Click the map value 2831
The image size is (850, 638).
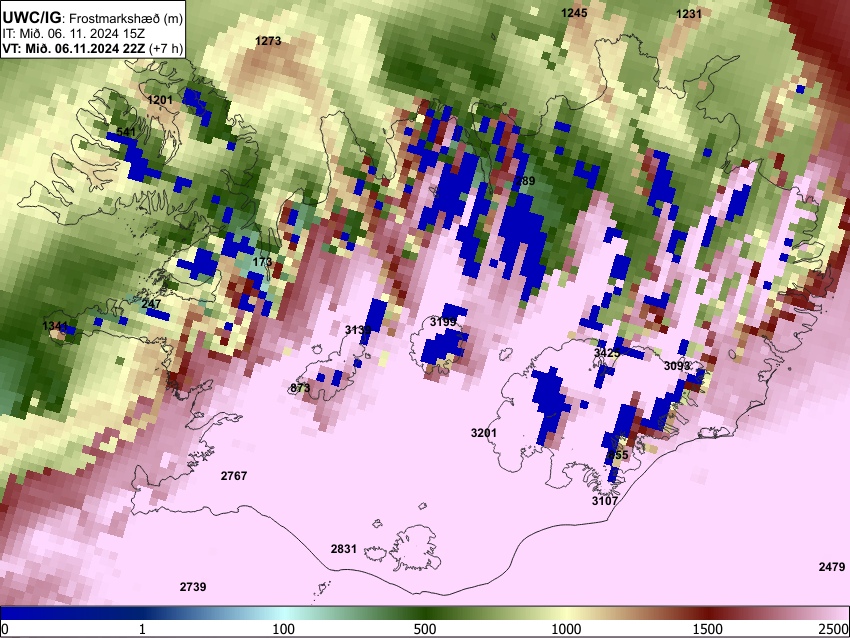tap(344, 549)
